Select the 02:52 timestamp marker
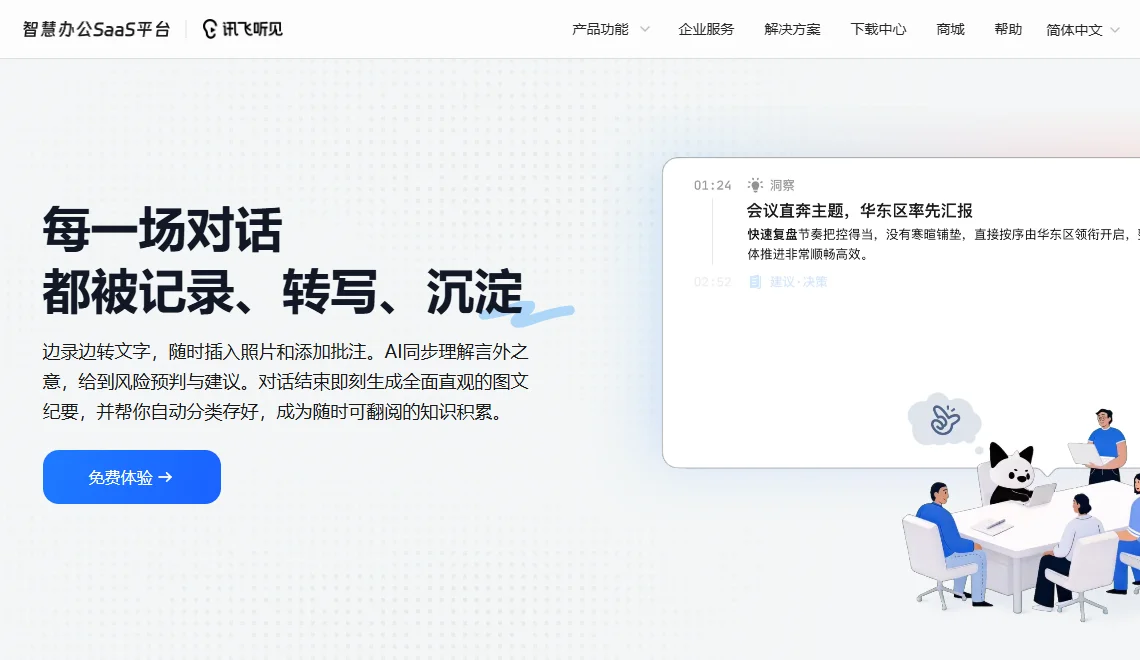 click(712, 282)
